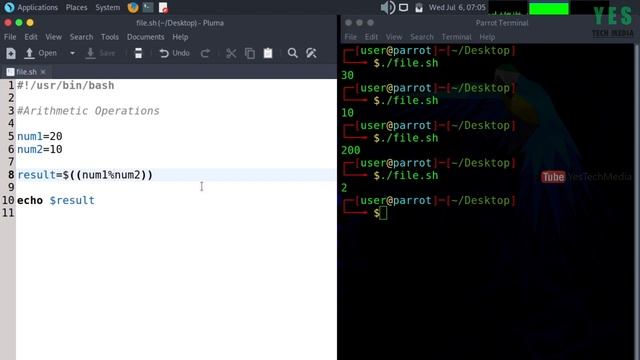Viewport: 640px width, 360px height.
Task: Save the file using the Save button
Action: click(x=101, y=53)
